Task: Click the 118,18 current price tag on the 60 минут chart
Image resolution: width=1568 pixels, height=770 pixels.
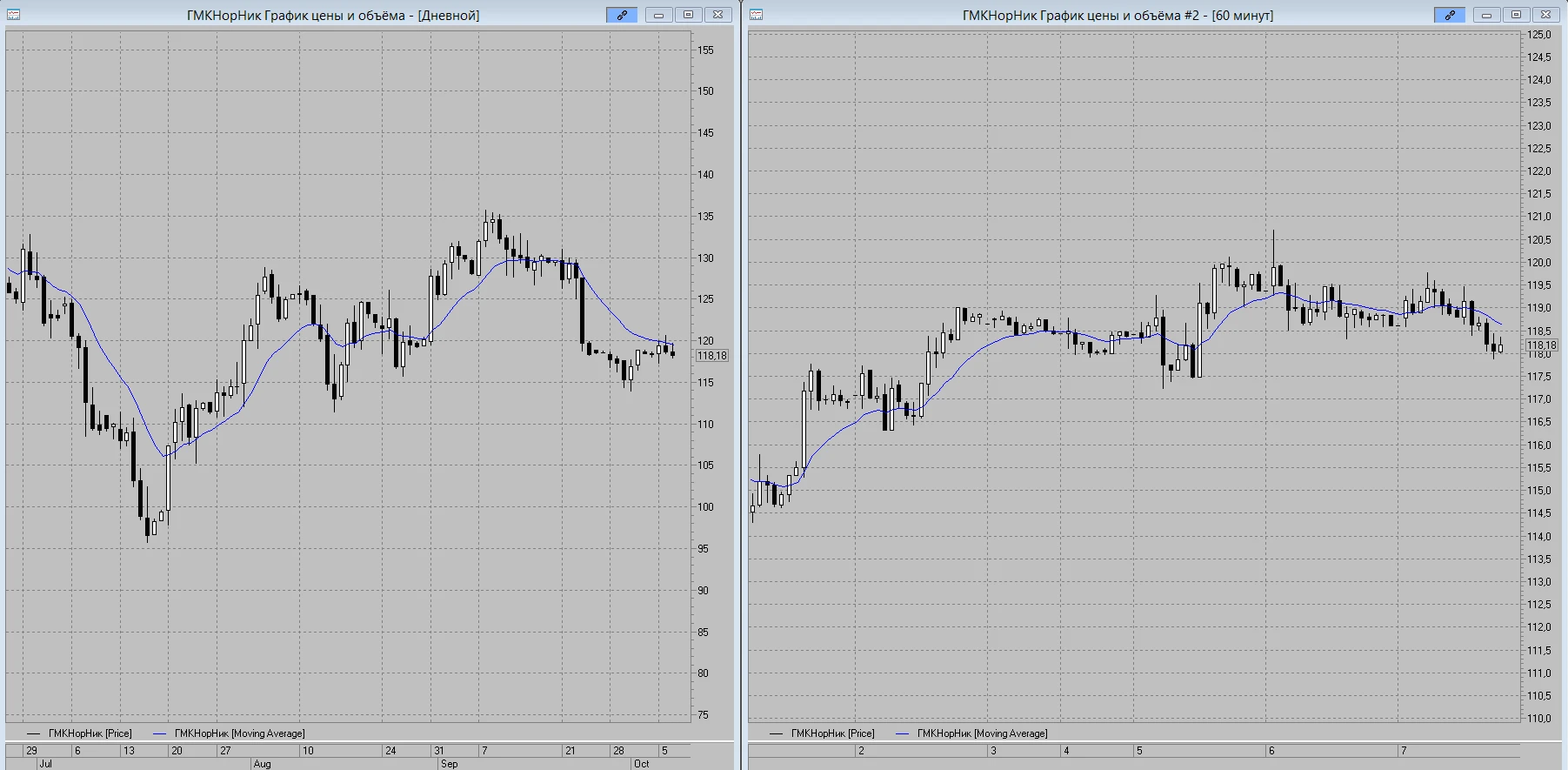Action: tap(1542, 345)
